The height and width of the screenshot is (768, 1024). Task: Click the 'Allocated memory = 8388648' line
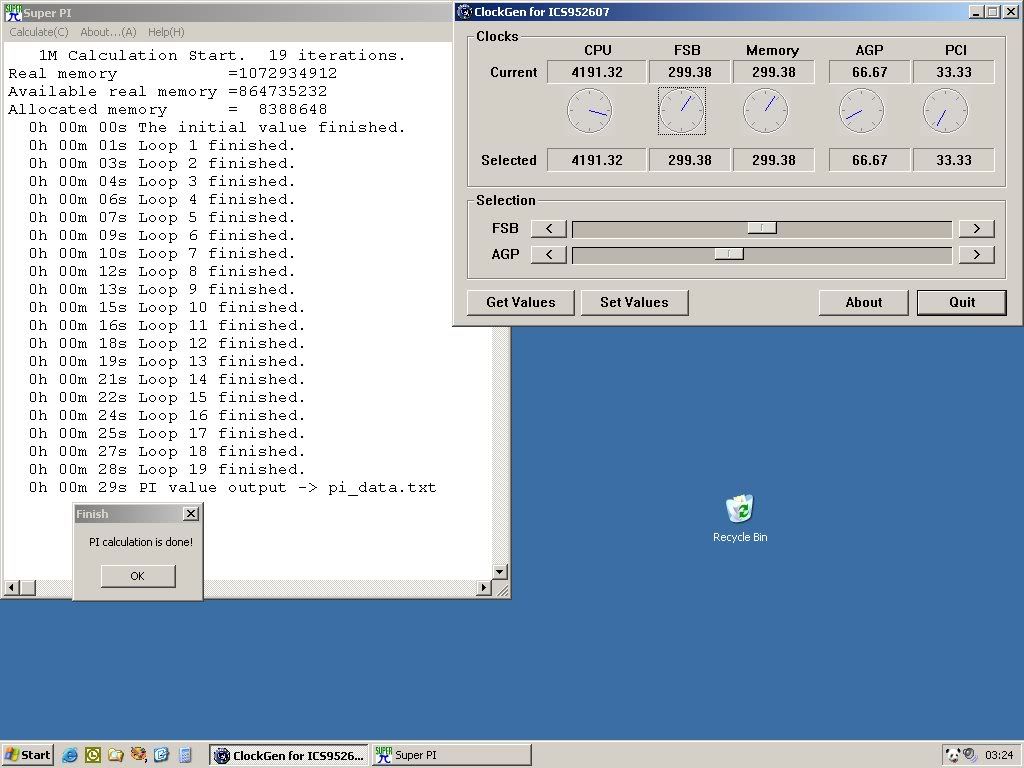(167, 110)
